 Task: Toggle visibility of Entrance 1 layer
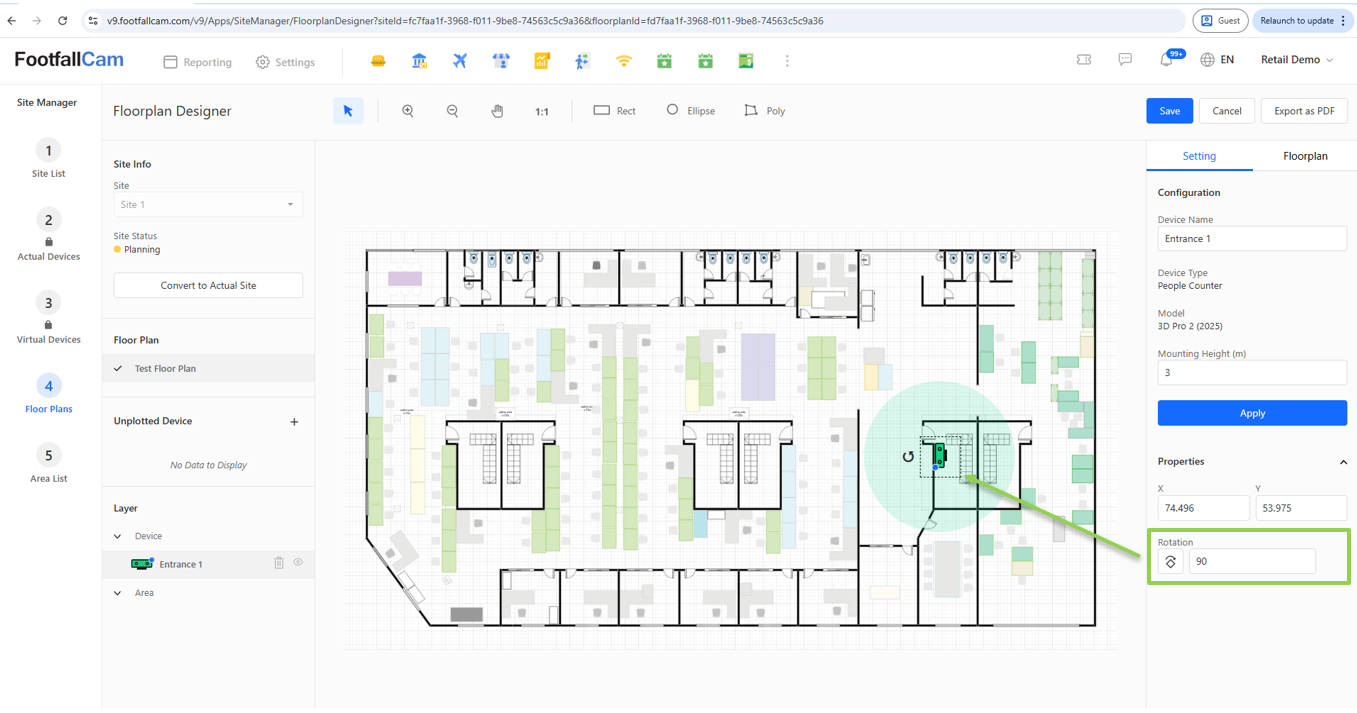298,563
